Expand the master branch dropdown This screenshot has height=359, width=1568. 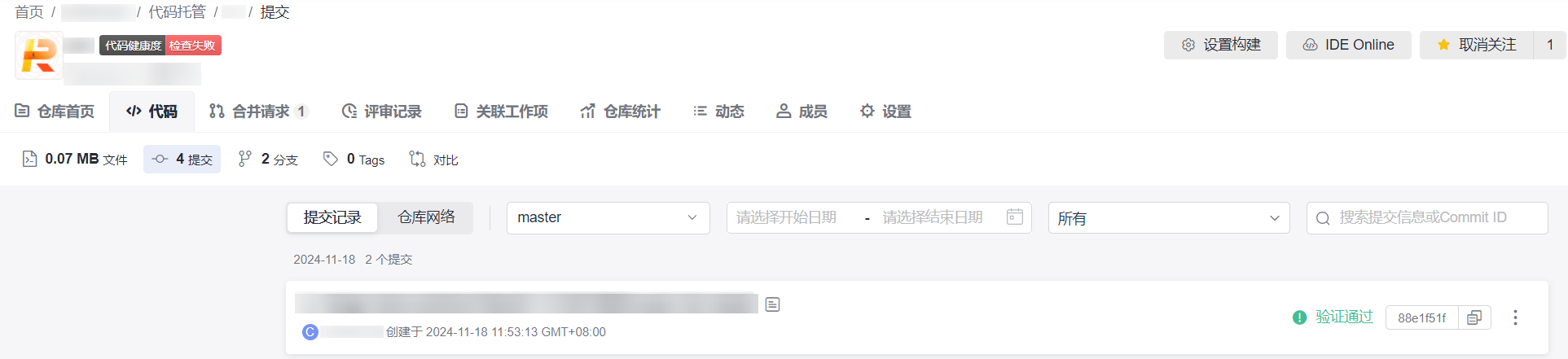(608, 217)
